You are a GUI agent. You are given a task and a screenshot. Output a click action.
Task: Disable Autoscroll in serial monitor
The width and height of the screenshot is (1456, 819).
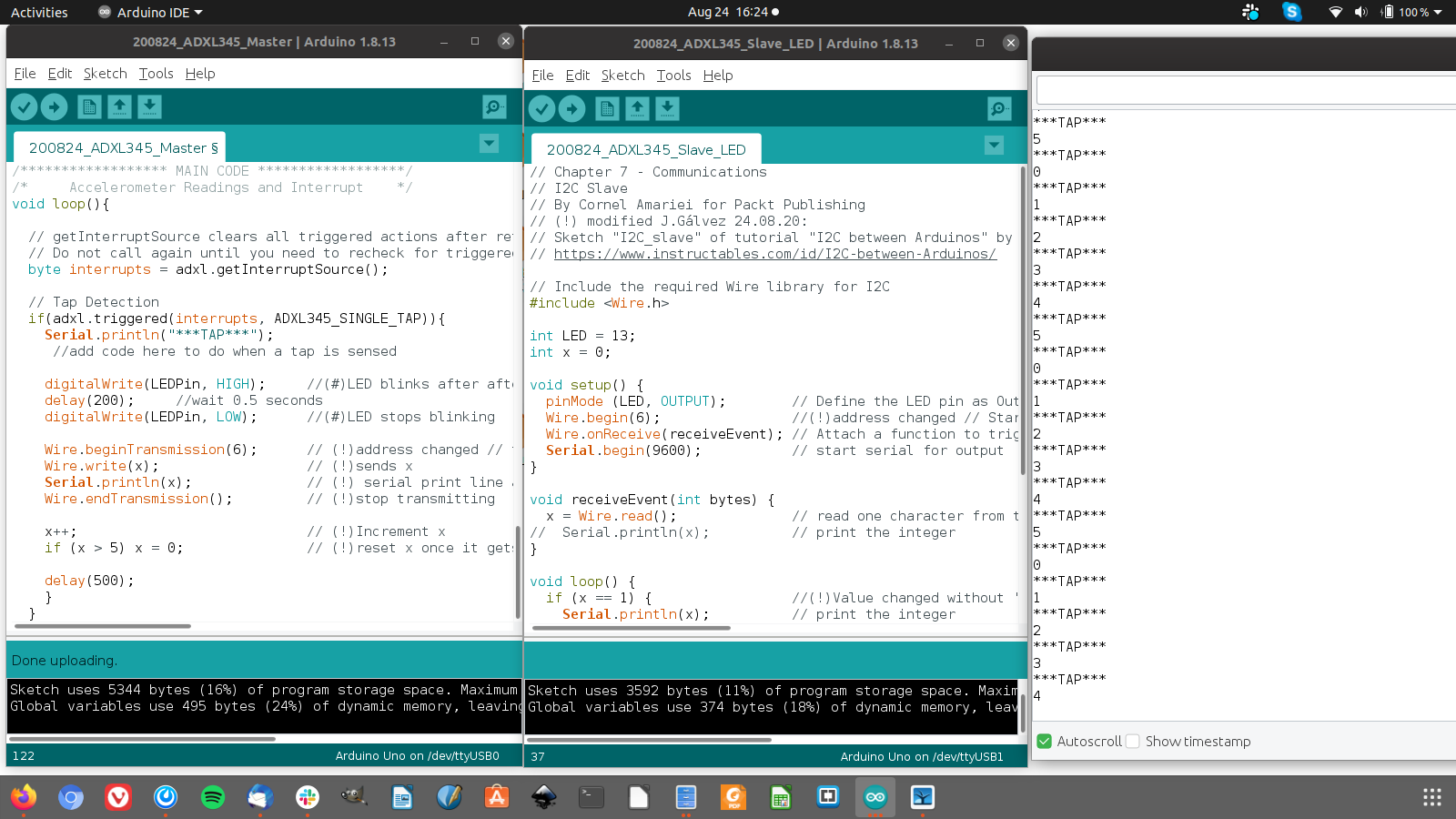click(1045, 742)
